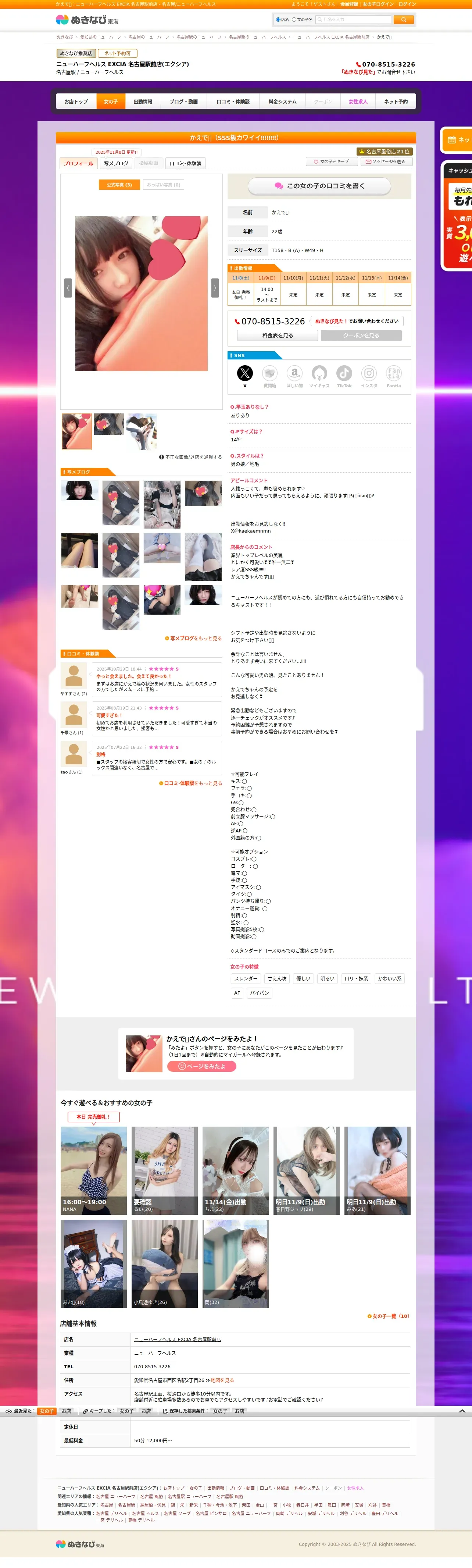Open the NANA 16:00~19:00 recommendation card
The height and width of the screenshot is (1568, 472).
[94, 1170]
